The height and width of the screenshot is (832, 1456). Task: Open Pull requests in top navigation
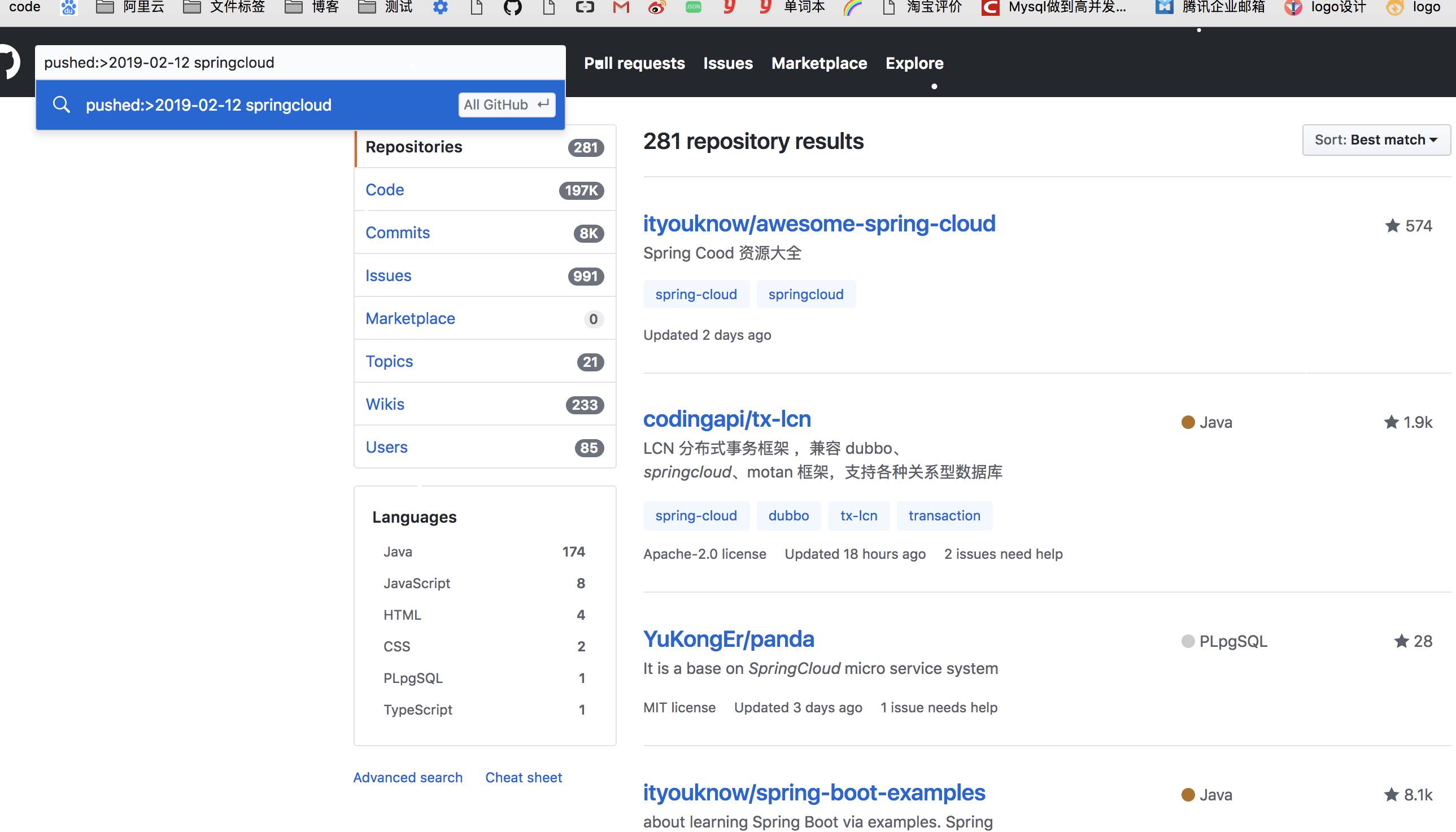click(634, 63)
